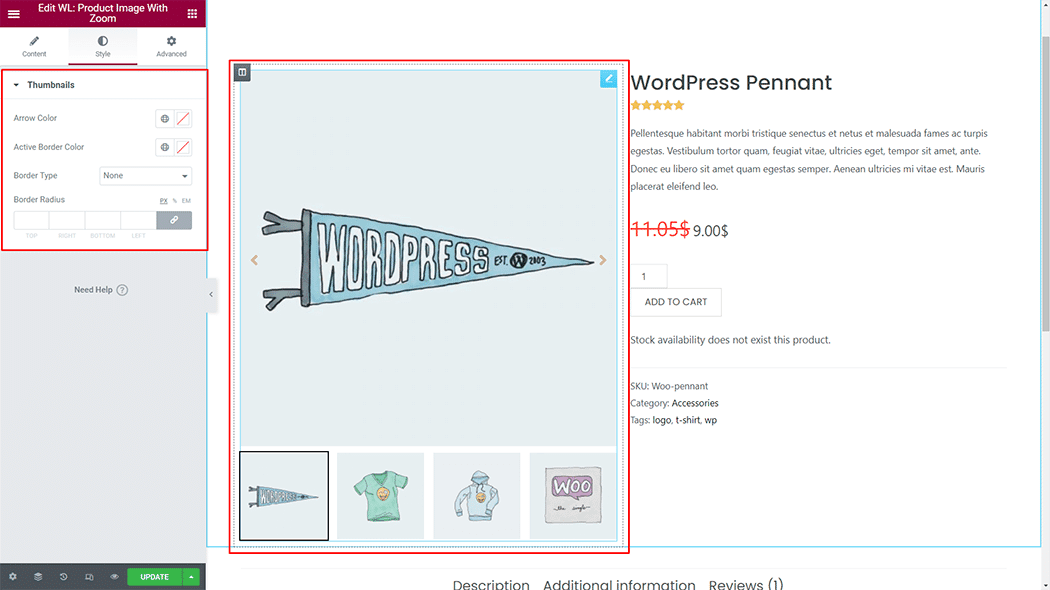The image size is (1050, 590).
Task: Open revision History clock icon
Action: click(x=63, y=576)
